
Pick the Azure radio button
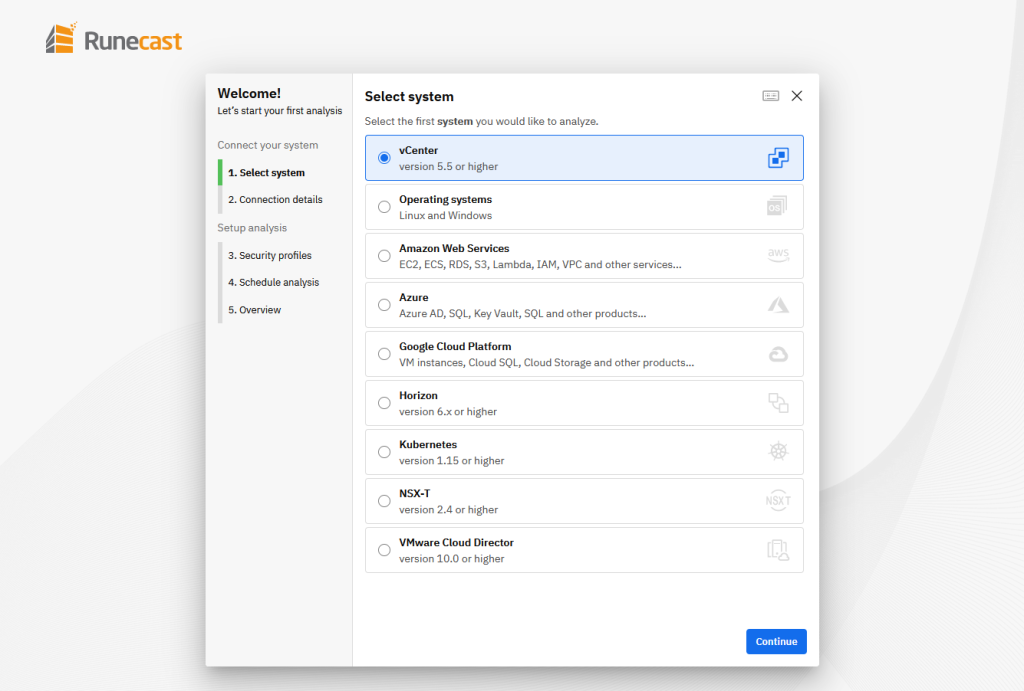point(384,305)
